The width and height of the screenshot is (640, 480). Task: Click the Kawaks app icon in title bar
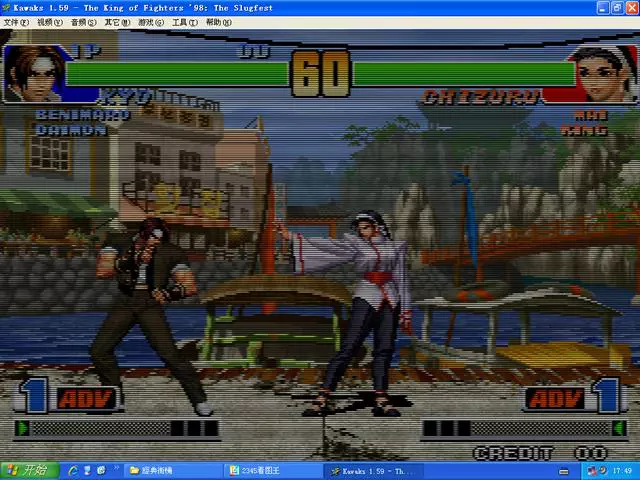point(6,8)
